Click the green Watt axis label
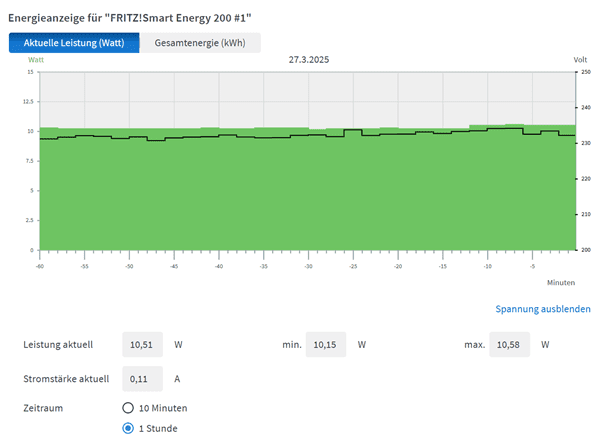Image resolution: width=605 pixels, height=436 pixels. [36, 60]
